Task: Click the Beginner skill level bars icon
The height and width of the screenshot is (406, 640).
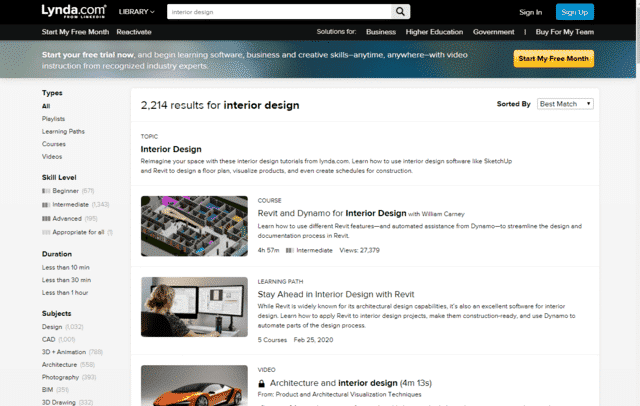Action: pyautogui.click(x=46, y=191)
